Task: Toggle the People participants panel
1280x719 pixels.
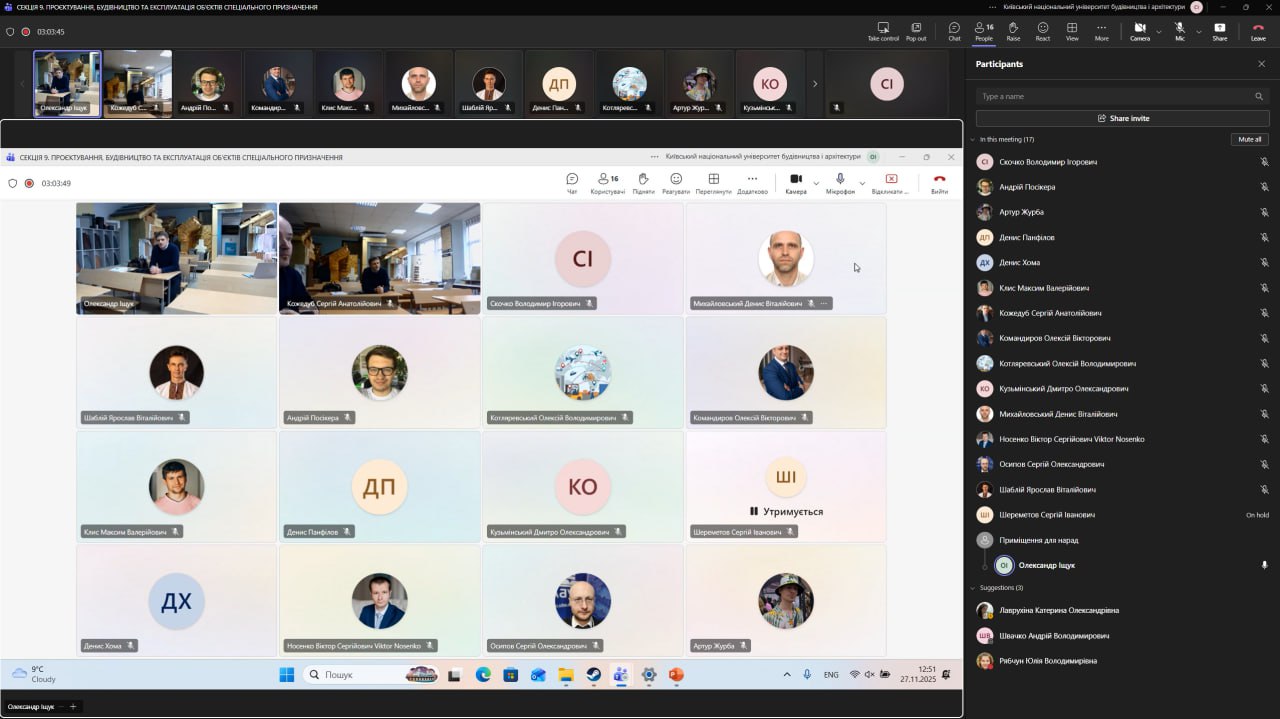Action: 984,31
